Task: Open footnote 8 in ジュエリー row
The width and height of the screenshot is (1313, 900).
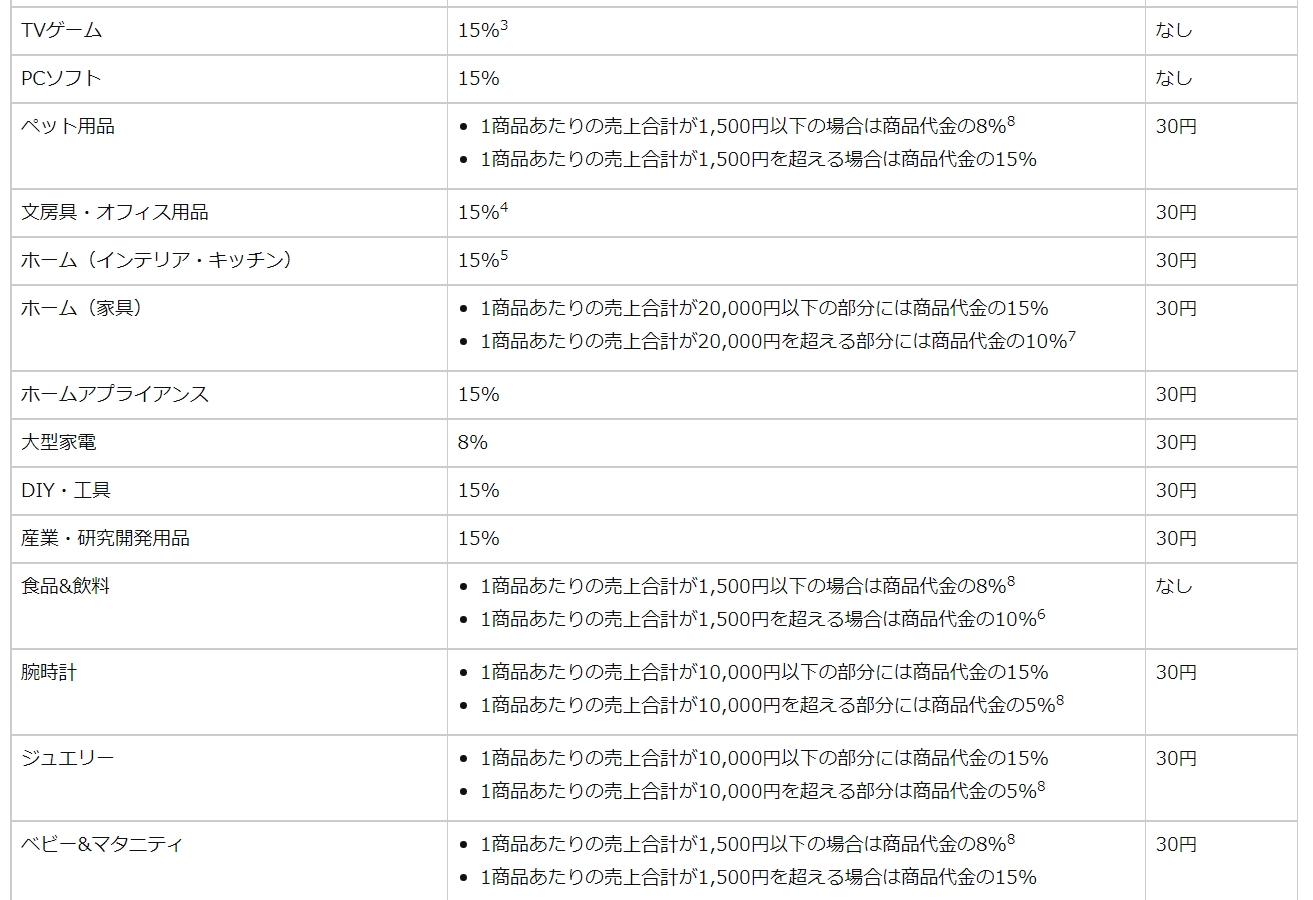Action: tap(1041, 786)
